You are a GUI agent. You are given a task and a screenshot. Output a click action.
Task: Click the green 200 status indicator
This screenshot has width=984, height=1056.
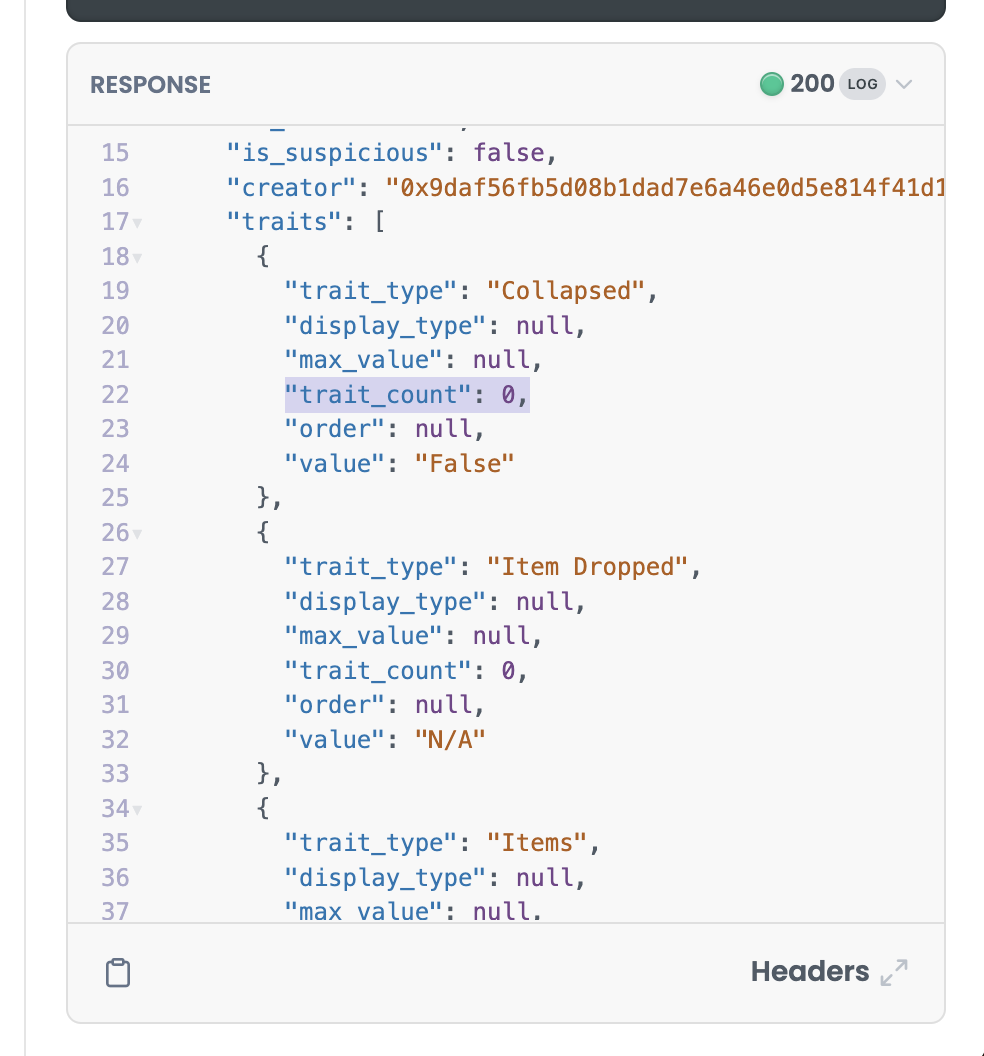tap(771, 84)
